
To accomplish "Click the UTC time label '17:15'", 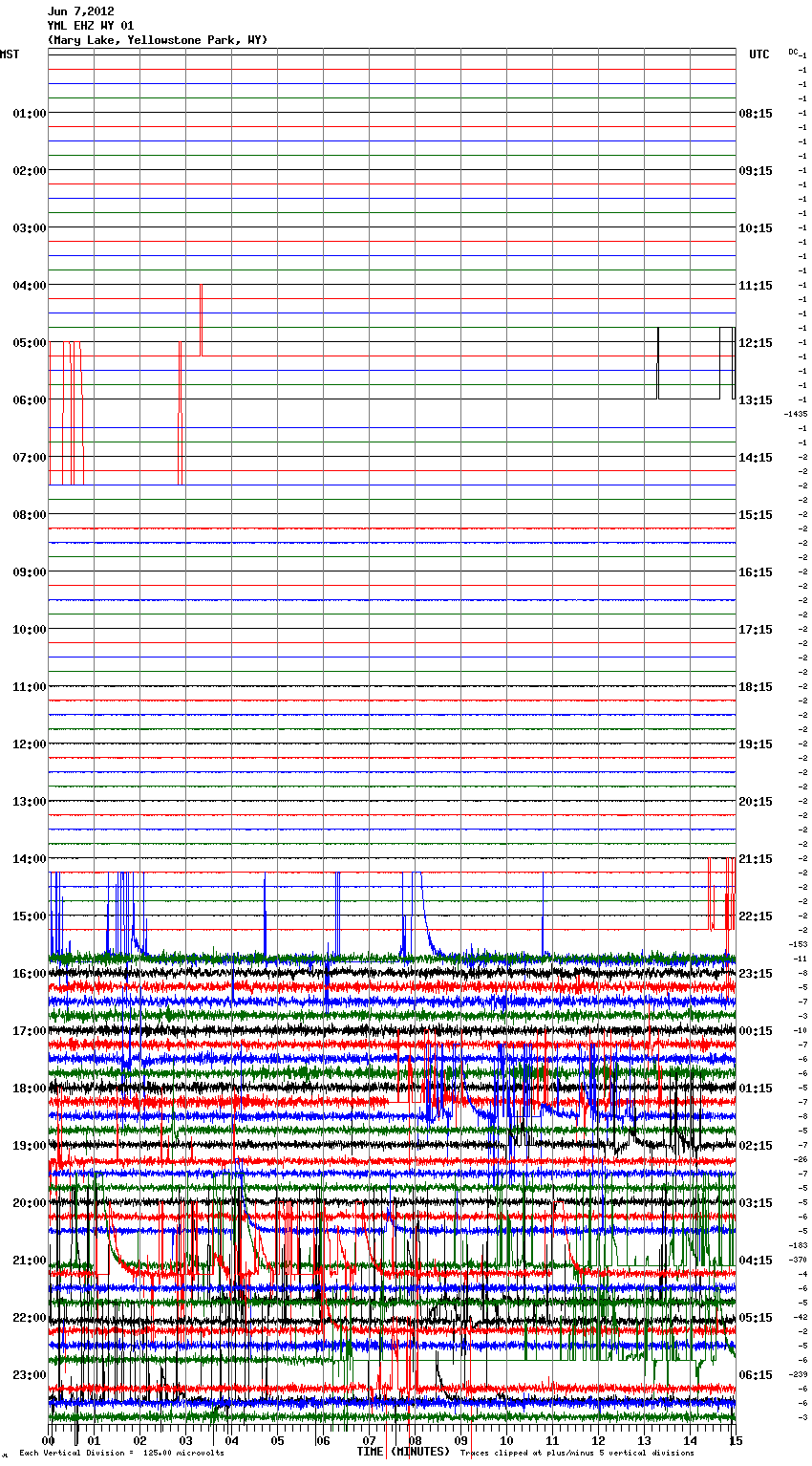I will click(756, 630).
